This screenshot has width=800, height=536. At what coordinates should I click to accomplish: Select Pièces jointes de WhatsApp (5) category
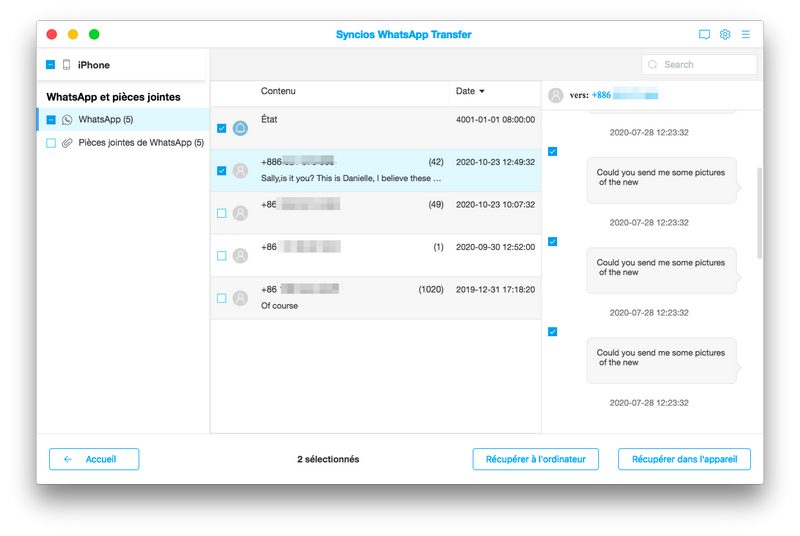pyautogui.click(x=123, y=143)
